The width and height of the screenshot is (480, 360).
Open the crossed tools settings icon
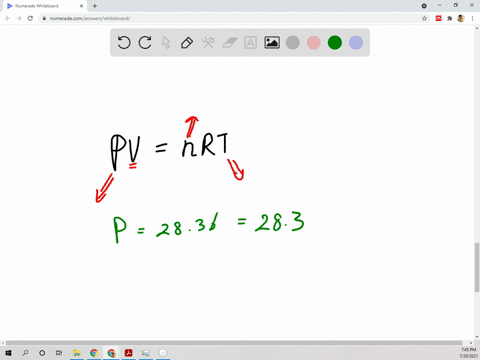tap(208, 43)
